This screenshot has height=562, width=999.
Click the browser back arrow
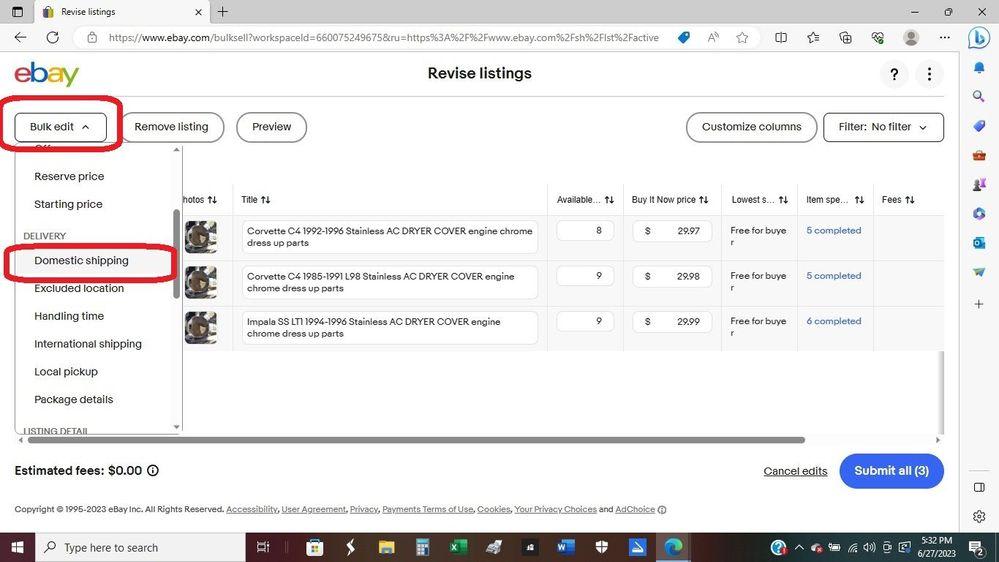point(20,38)
